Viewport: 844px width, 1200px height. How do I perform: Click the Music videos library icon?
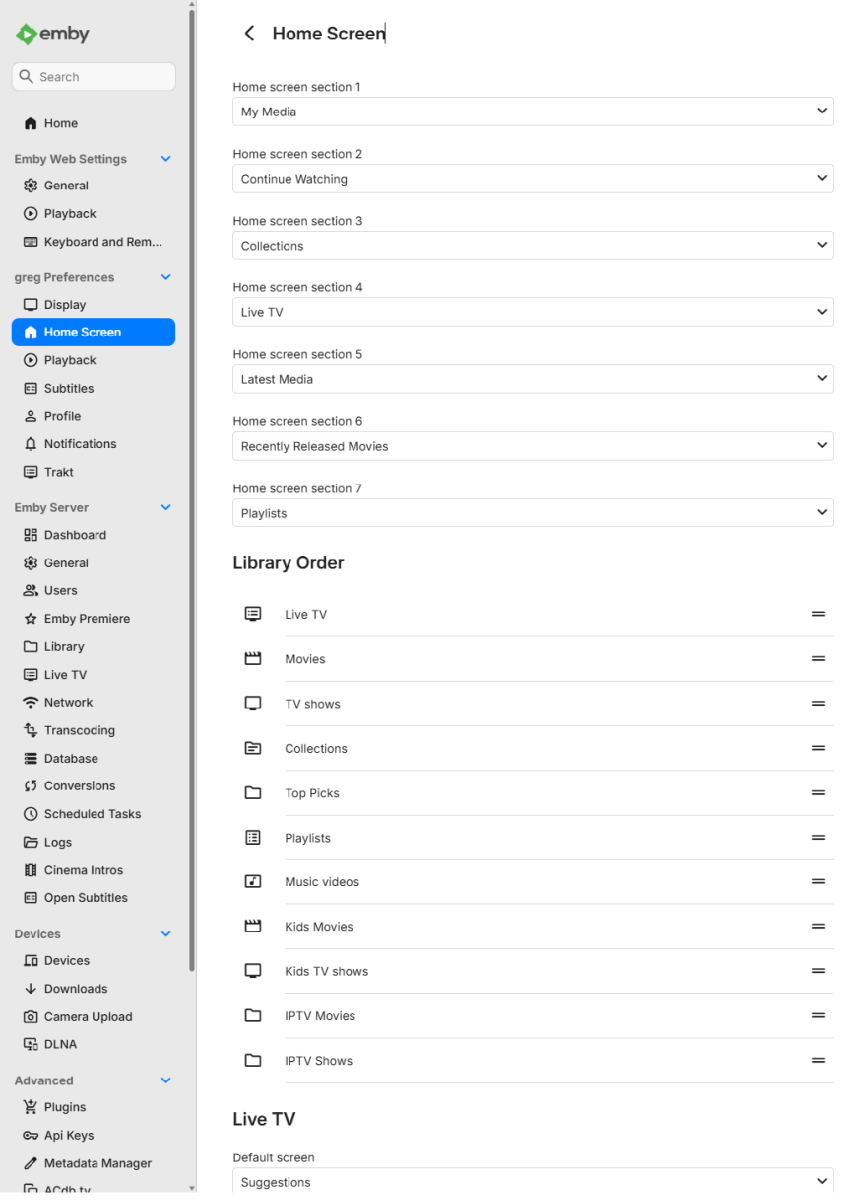(253, 882)
